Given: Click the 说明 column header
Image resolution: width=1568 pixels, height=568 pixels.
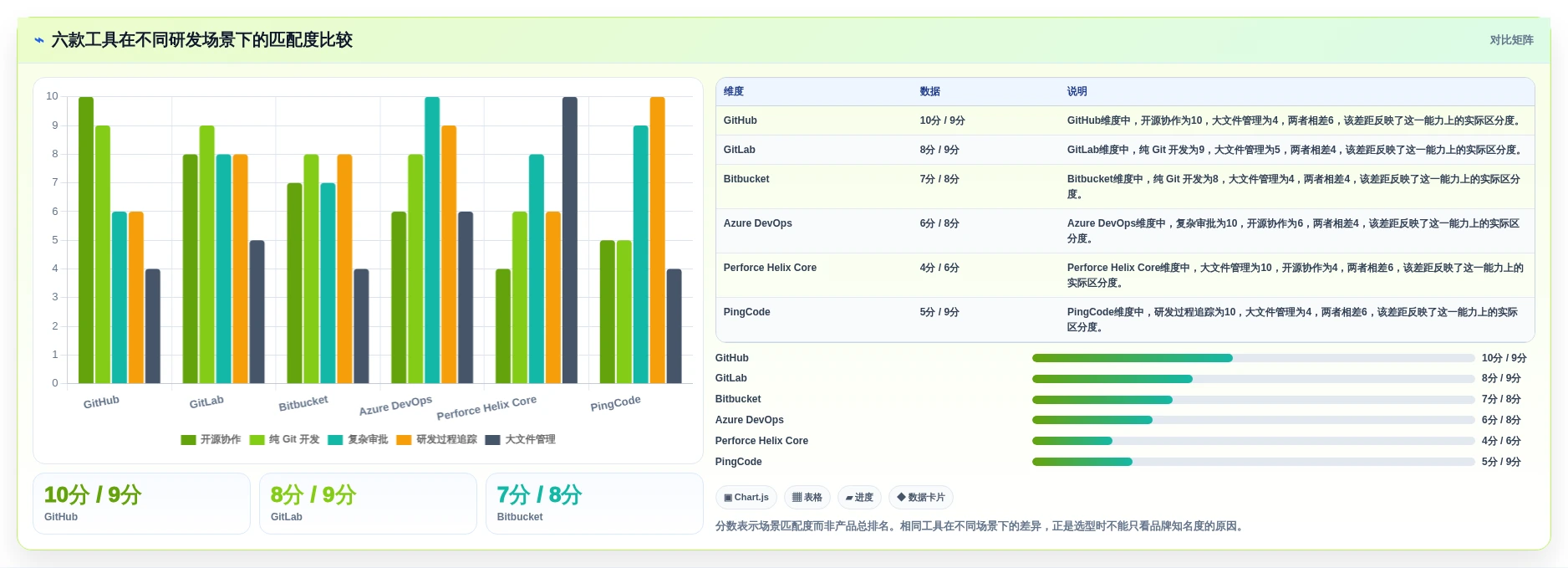Looking at the screenshot, I should tap(1077, 92).
